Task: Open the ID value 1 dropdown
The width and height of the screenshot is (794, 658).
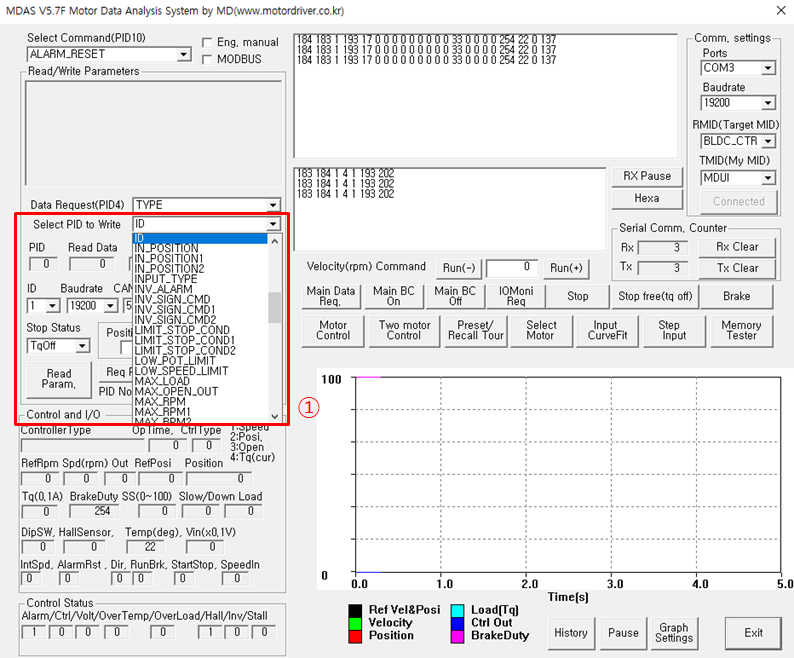Action: pos(52,306)
